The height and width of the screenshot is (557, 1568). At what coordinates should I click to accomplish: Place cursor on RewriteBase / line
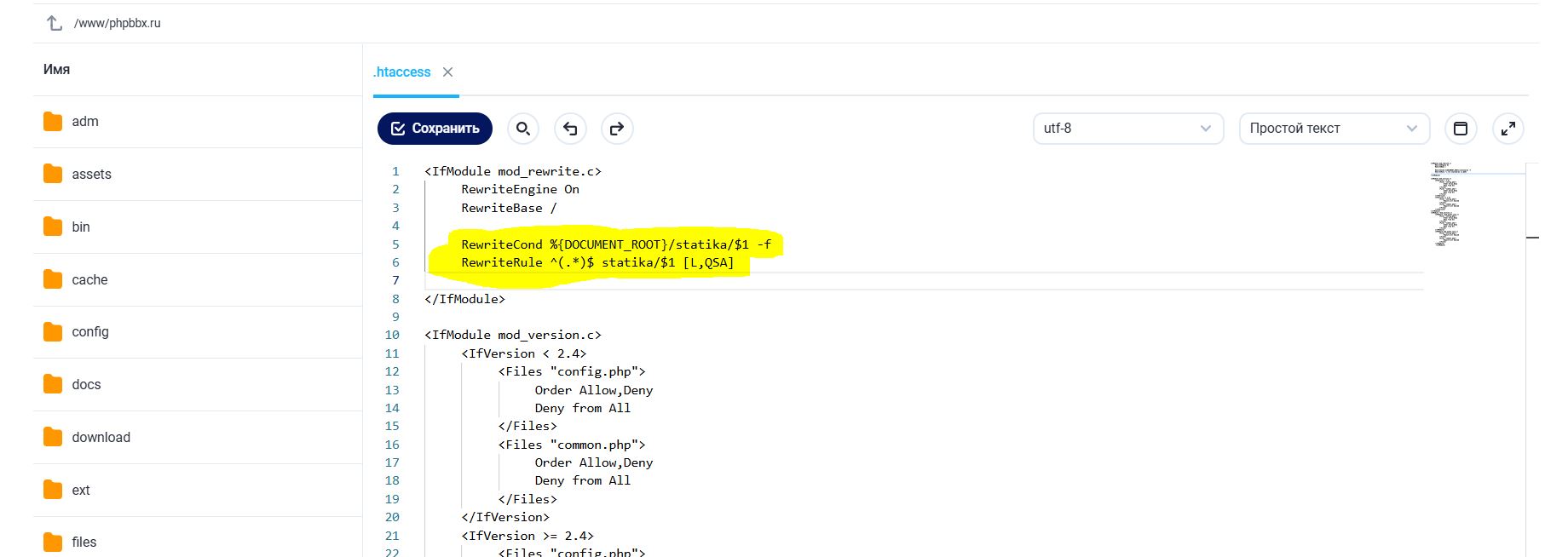[509, 208]
